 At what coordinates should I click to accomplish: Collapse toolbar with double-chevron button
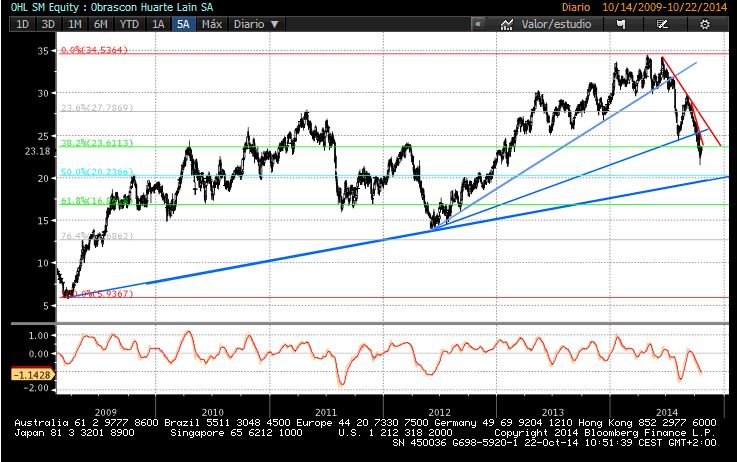[x=478, y=24]
